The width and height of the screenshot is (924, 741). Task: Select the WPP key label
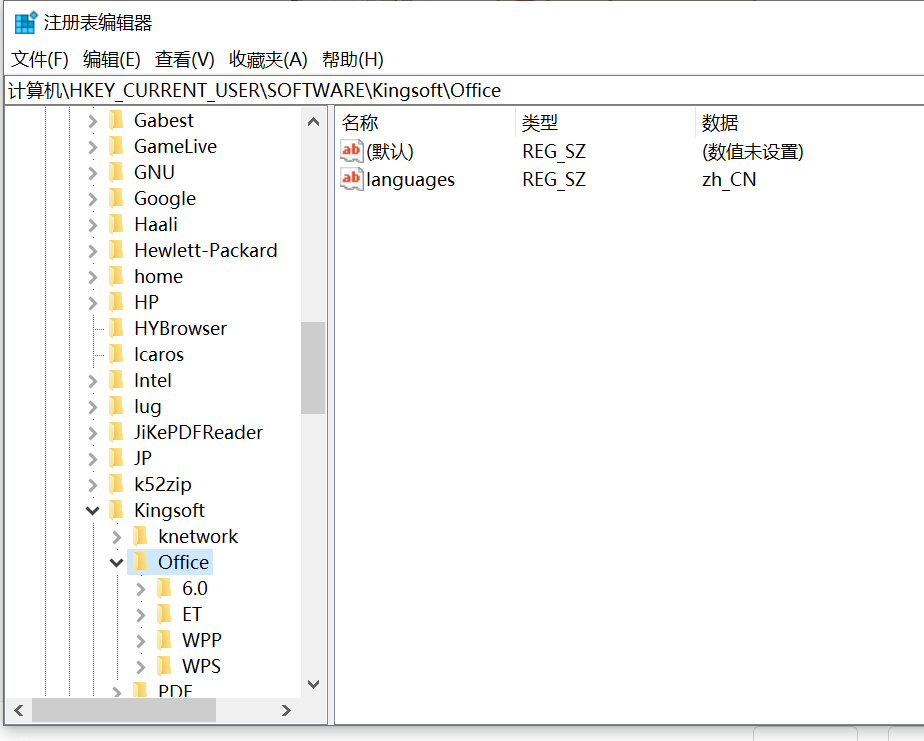(x=202, y=640)
